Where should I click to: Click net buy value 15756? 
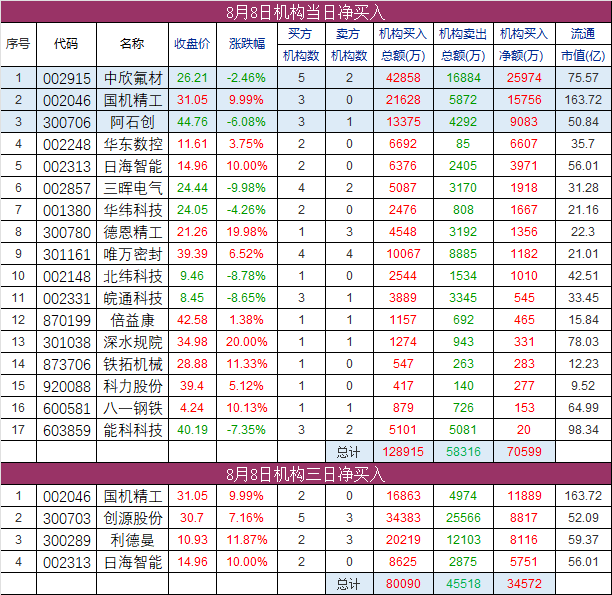524,100
